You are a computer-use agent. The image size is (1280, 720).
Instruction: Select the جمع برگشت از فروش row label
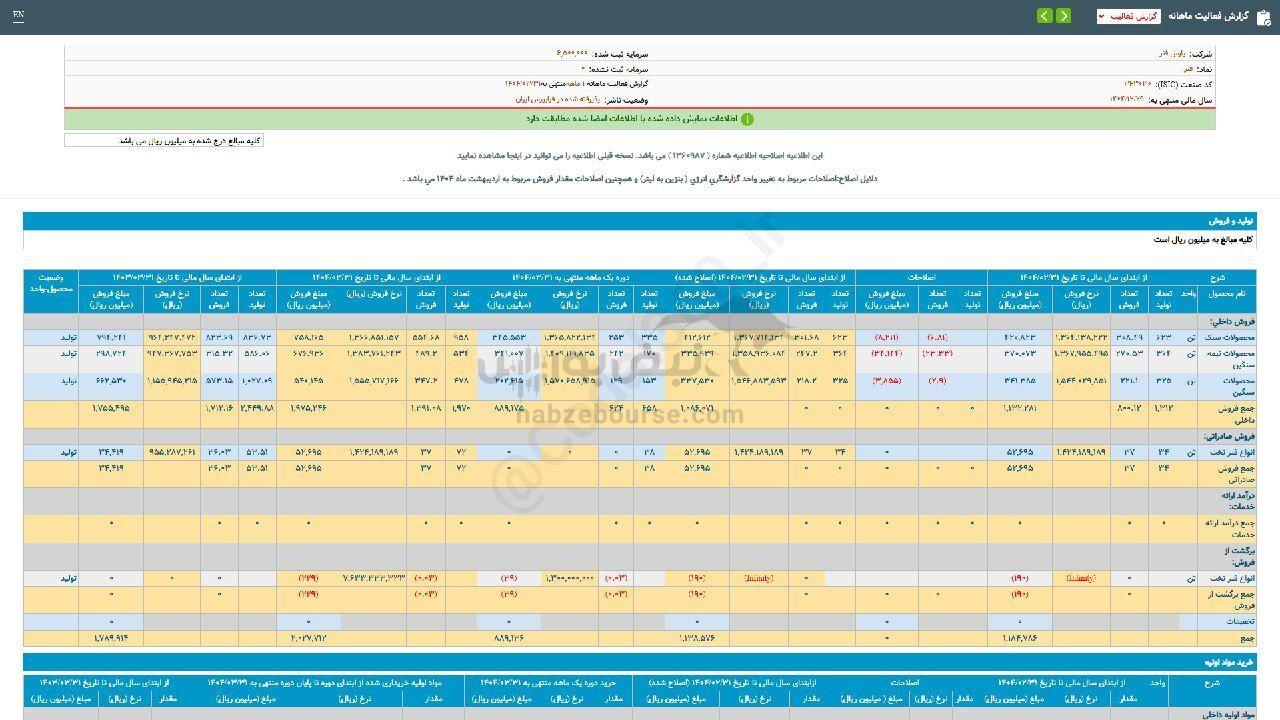click(1226, 599)
